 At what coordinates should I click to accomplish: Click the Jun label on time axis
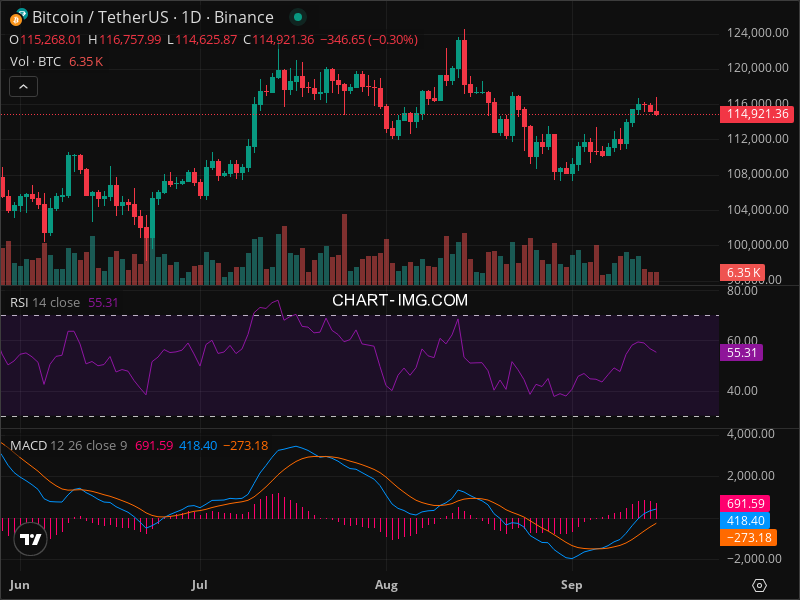[x=19, y=585]
